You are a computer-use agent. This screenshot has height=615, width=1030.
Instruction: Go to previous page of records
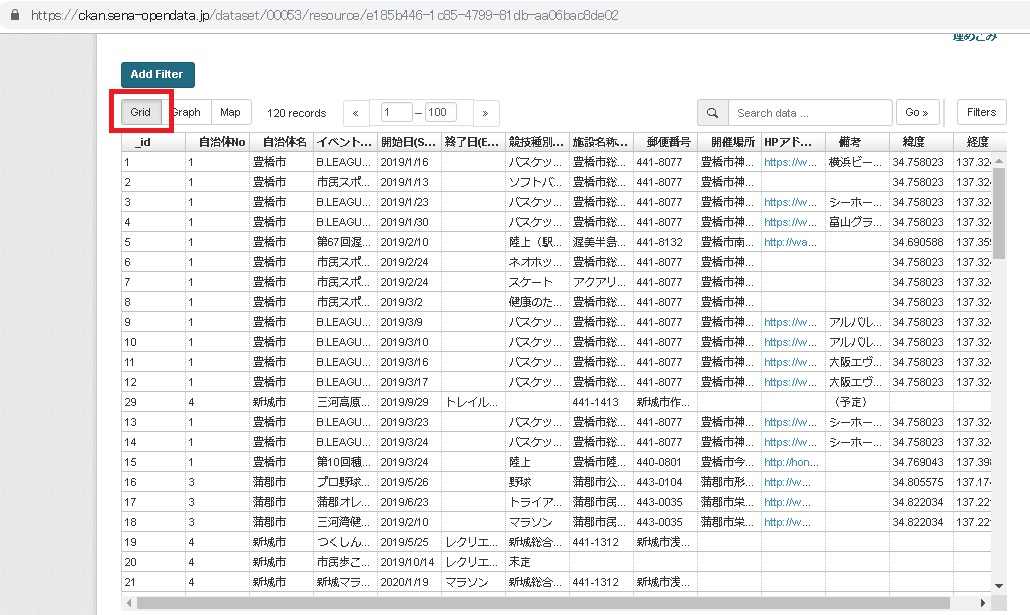point(356,113)
